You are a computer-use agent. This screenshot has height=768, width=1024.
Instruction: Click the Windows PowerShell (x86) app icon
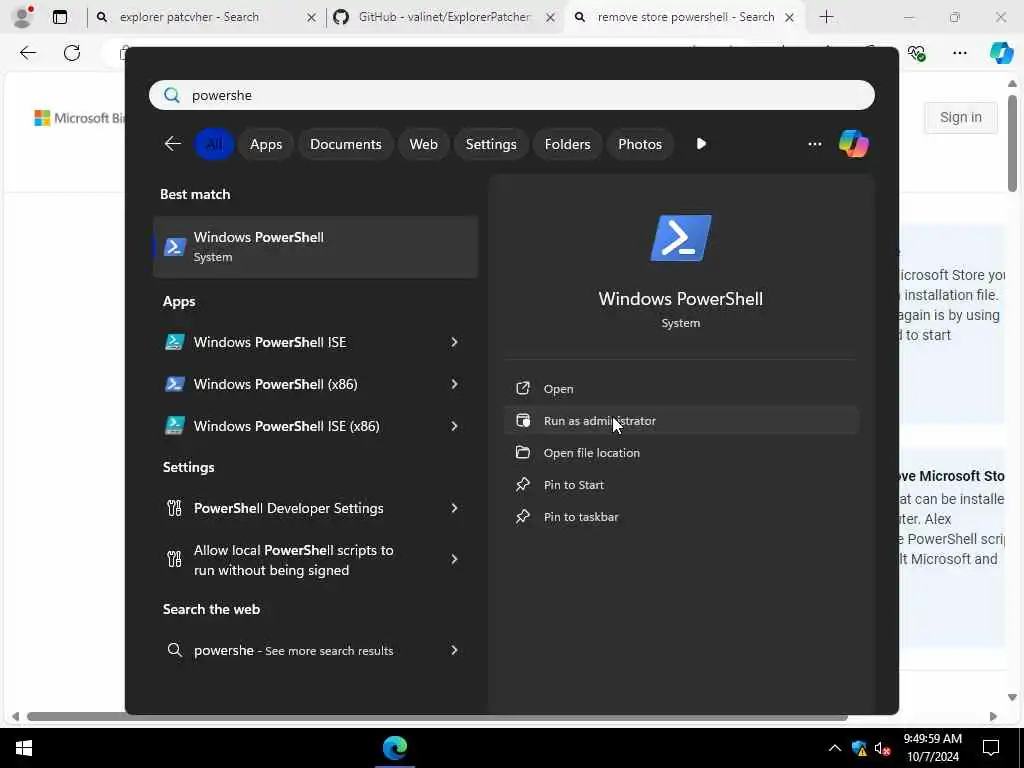pos(174,384)
